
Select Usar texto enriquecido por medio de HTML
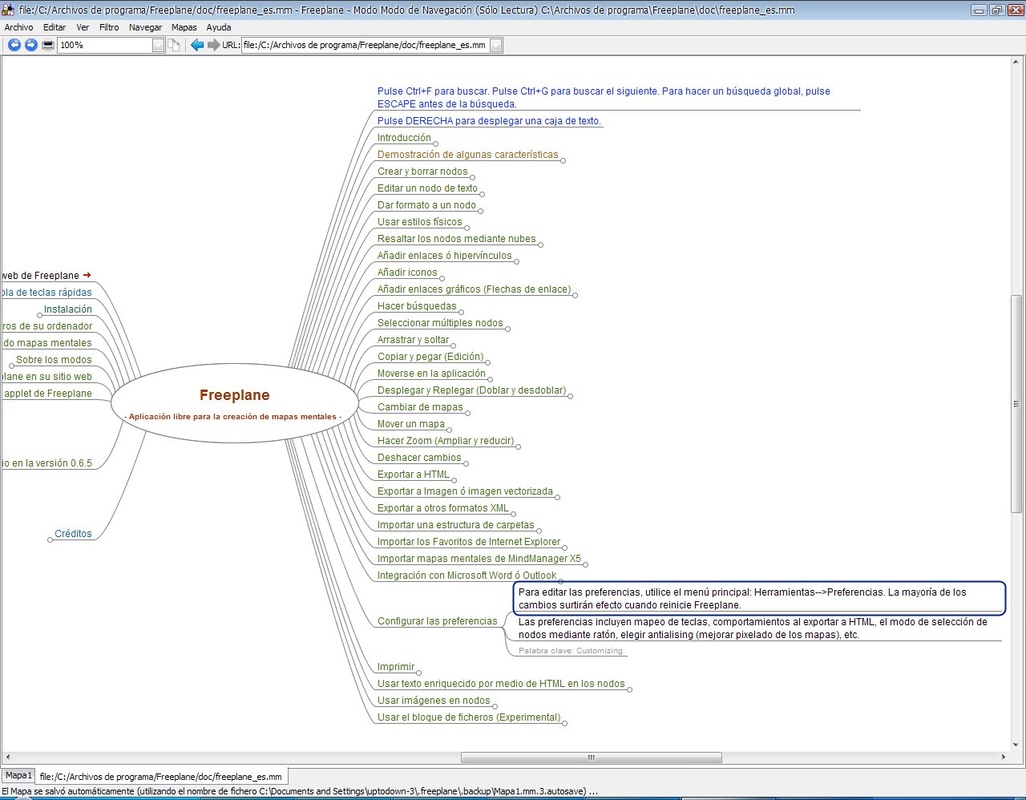(x=501, y=684)
